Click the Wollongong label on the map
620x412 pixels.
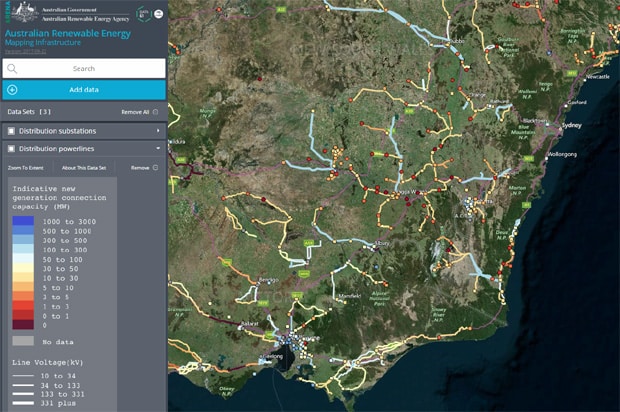click(562, 154)
